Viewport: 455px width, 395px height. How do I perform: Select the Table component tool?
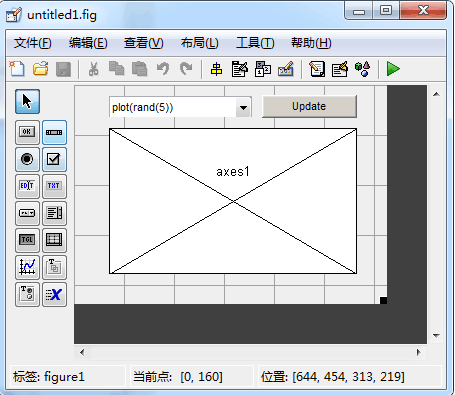[x=54, y=240]
